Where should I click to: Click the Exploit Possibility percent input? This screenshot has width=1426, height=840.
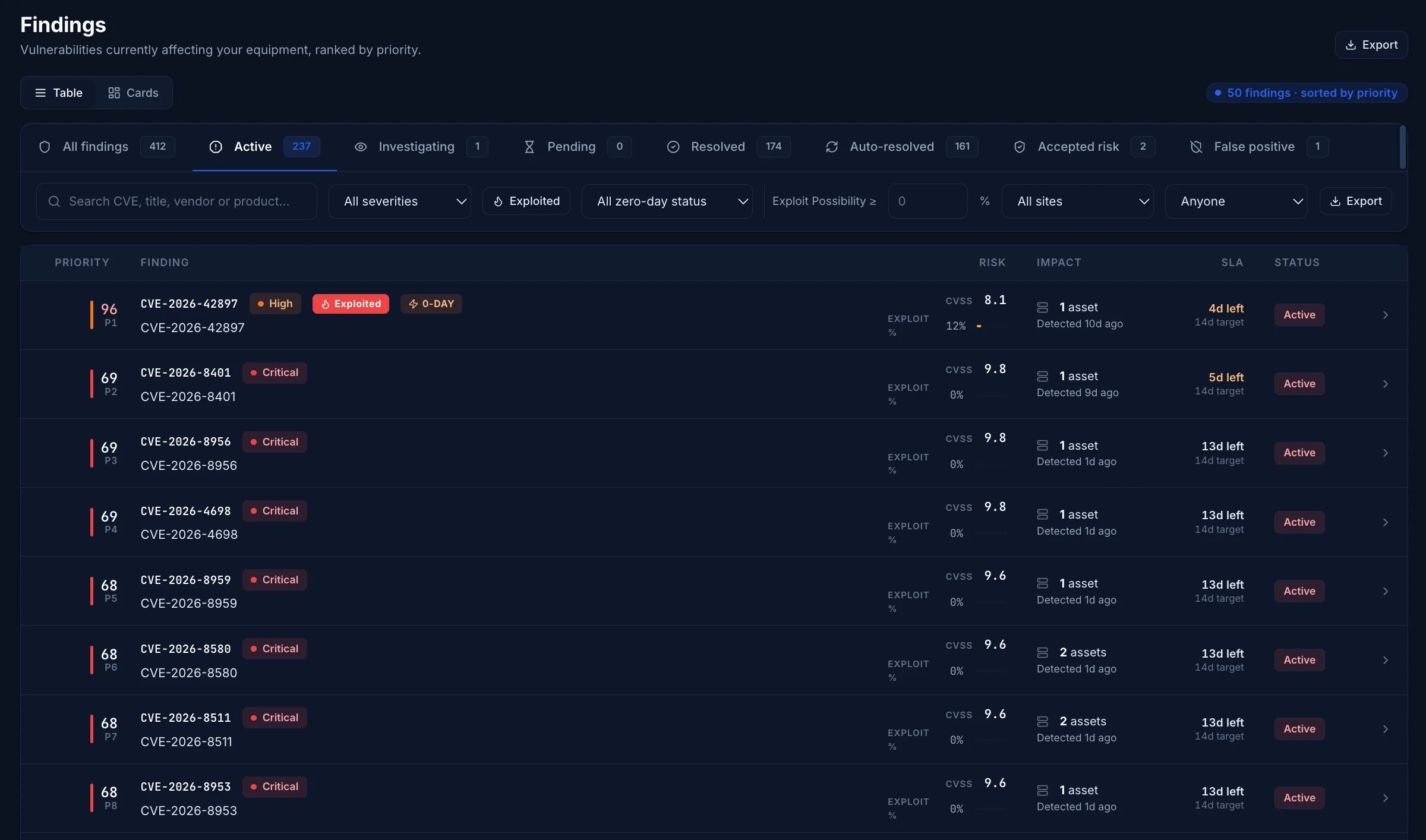pyautogui.click(x=927, y=201)
